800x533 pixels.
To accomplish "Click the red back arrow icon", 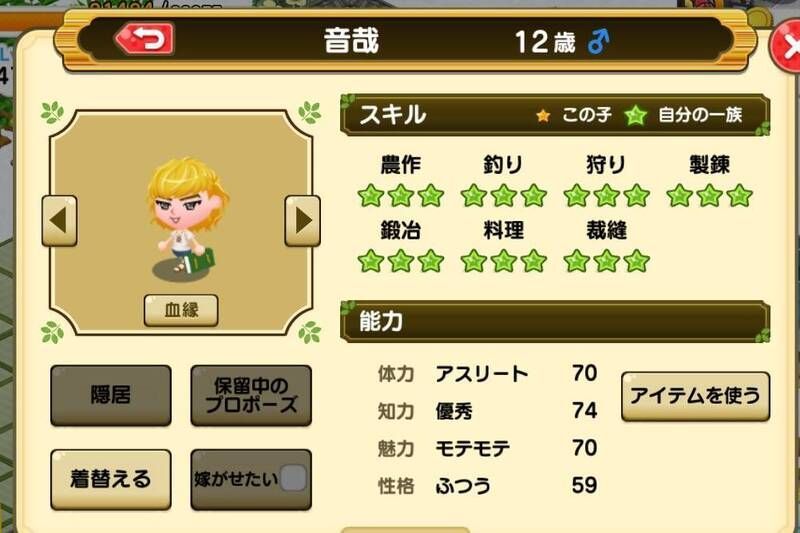I will [x=145, y=39].
